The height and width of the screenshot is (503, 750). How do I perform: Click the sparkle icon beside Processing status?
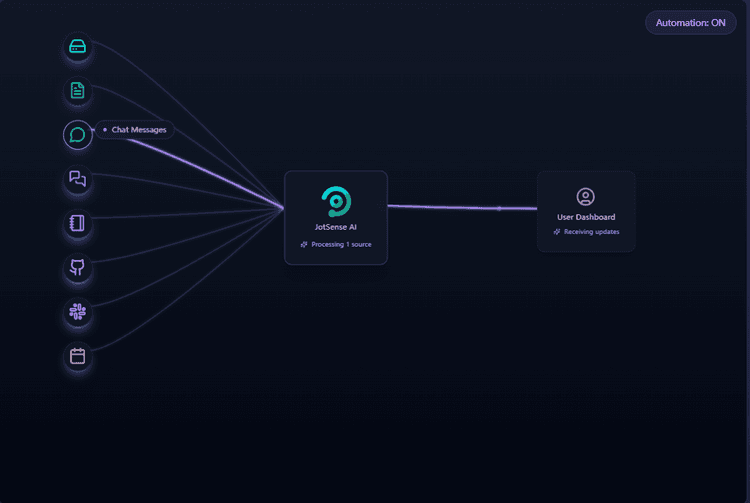(x=304, y=244)
